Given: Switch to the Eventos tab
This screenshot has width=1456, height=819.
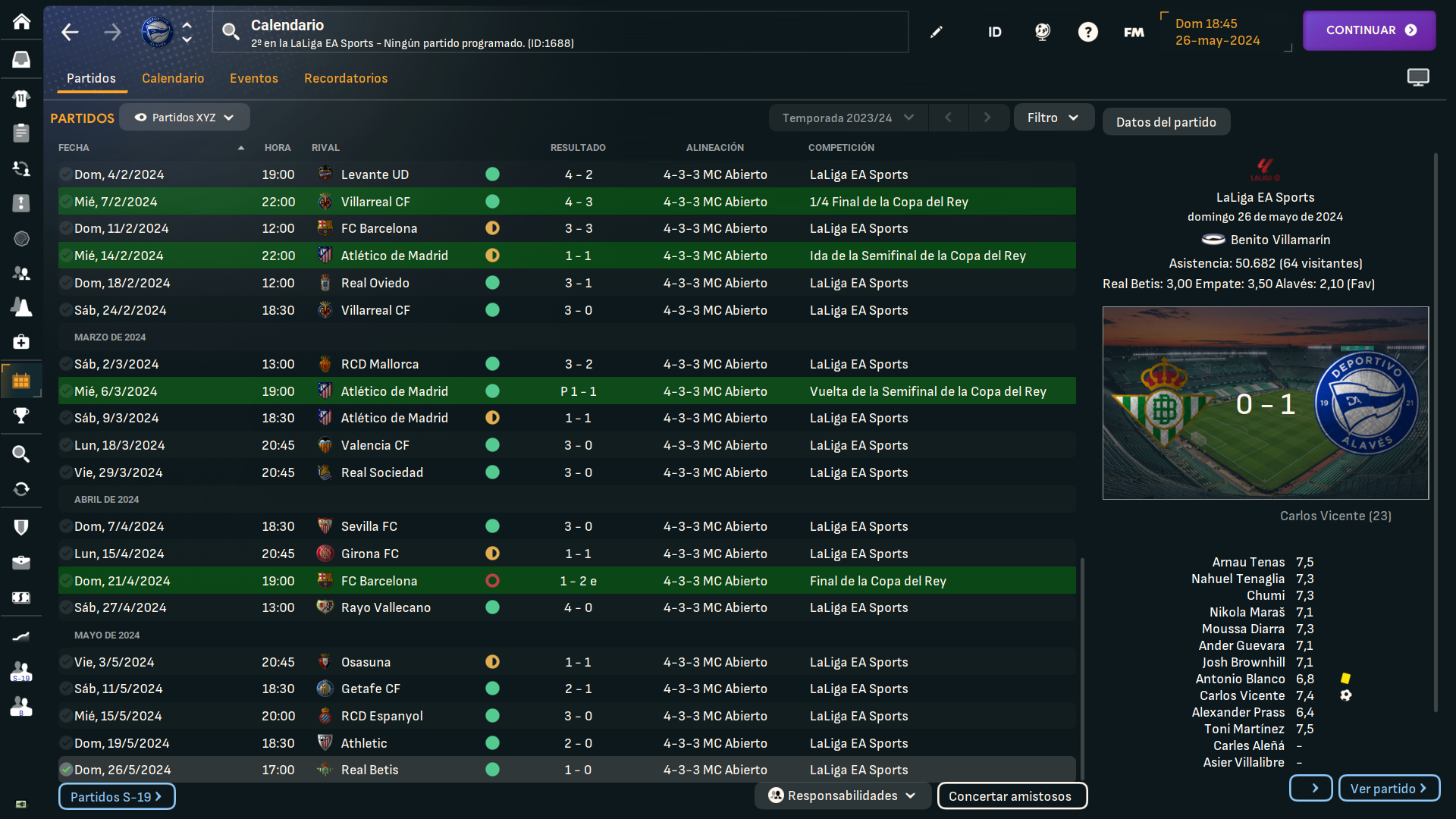Looking at the screenshot, I should pos(254,78).
